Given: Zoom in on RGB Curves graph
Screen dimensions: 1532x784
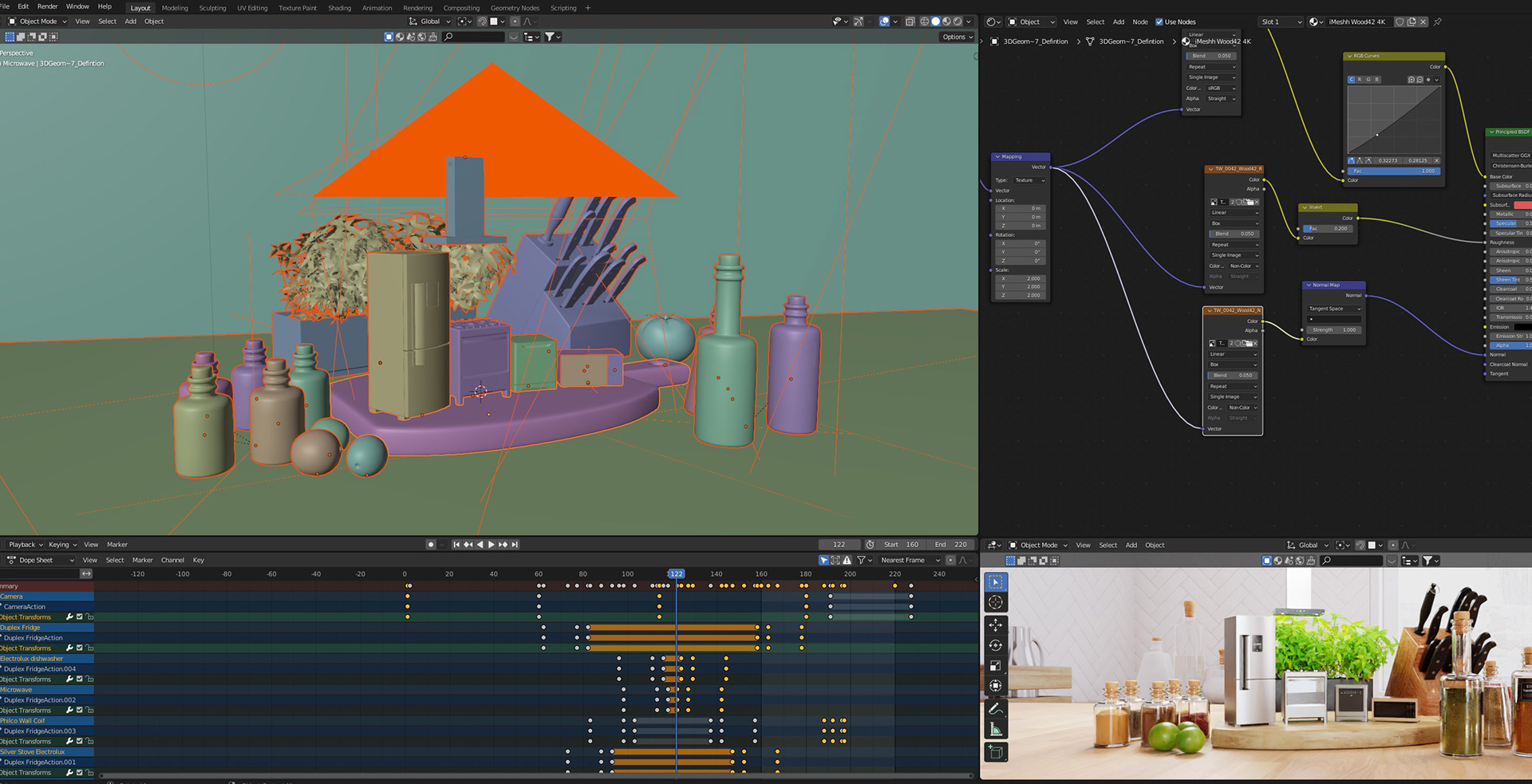Looking at the screenshot, I should [x=1411, y=80].
